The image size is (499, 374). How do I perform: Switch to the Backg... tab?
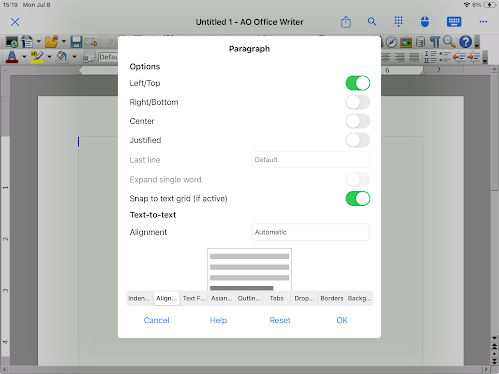point(359,298)
